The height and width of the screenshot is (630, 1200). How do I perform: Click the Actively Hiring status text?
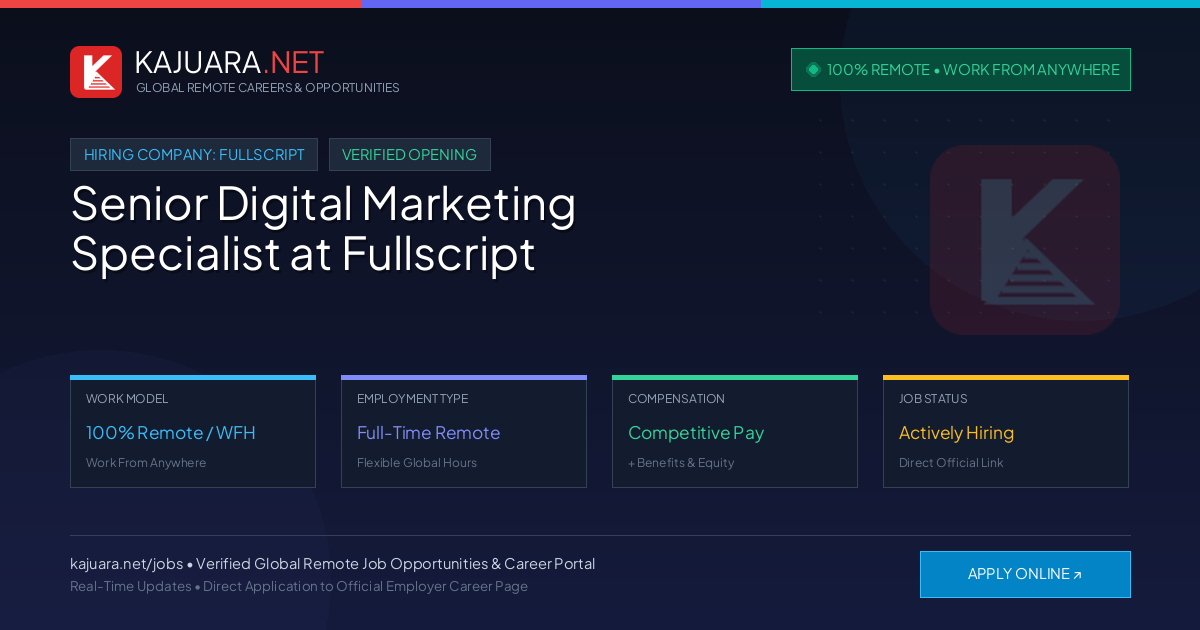click(x=956, y=433)
